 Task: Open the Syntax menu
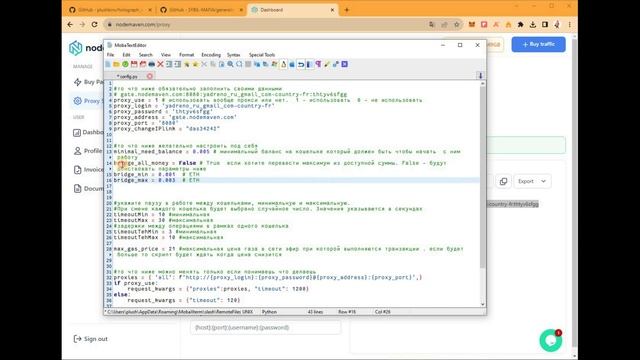pyautogui.click(x=233, y=55)
